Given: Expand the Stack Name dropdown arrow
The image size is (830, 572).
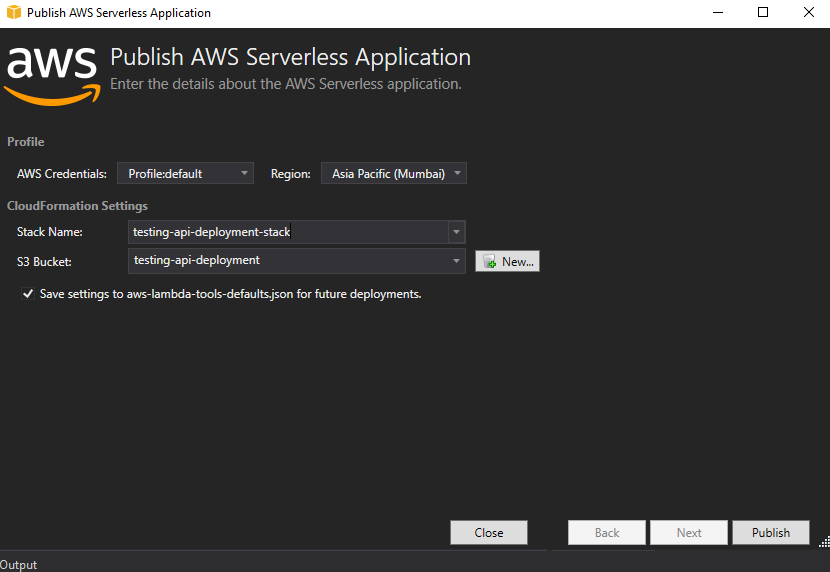Looking at the screenshot, I should pyautogui.click(x=456, y=232).
